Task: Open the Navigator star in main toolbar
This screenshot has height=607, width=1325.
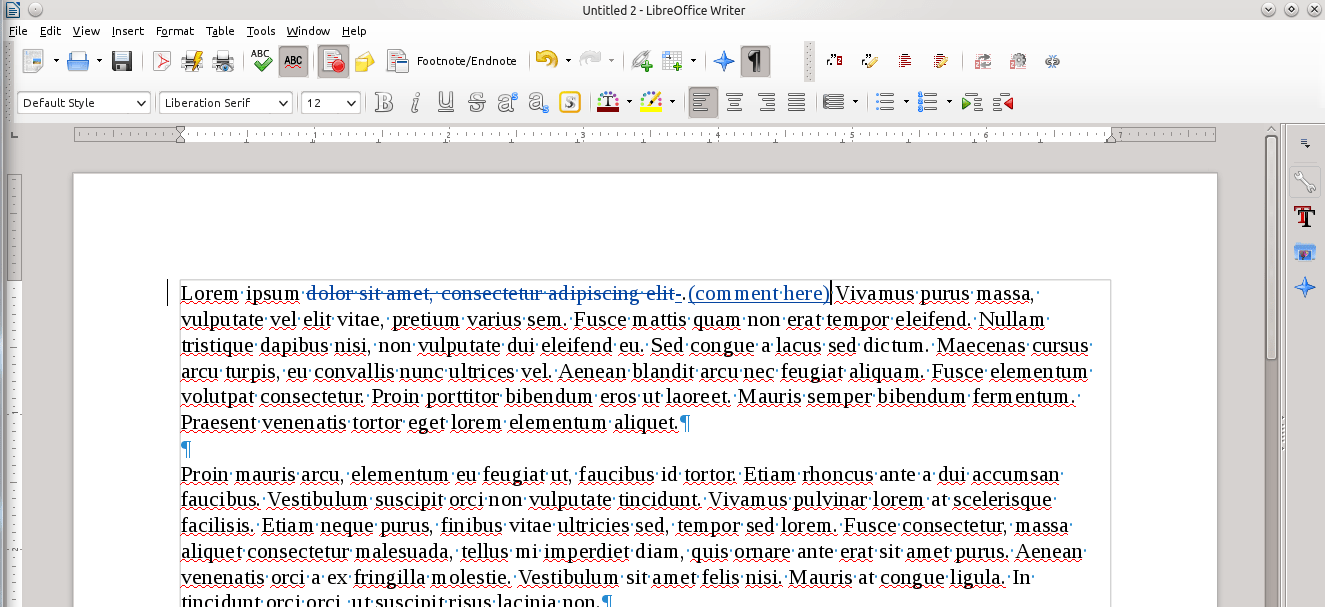Action: point(724,61)
